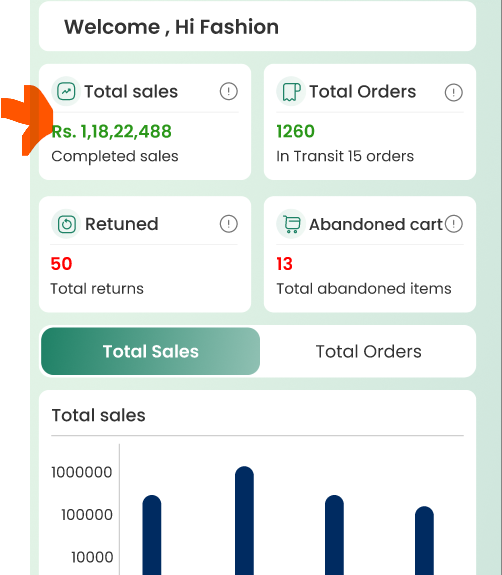
Task: Click the Rs. 1,18,22,488 sales amount
Action: pos(111,131)
